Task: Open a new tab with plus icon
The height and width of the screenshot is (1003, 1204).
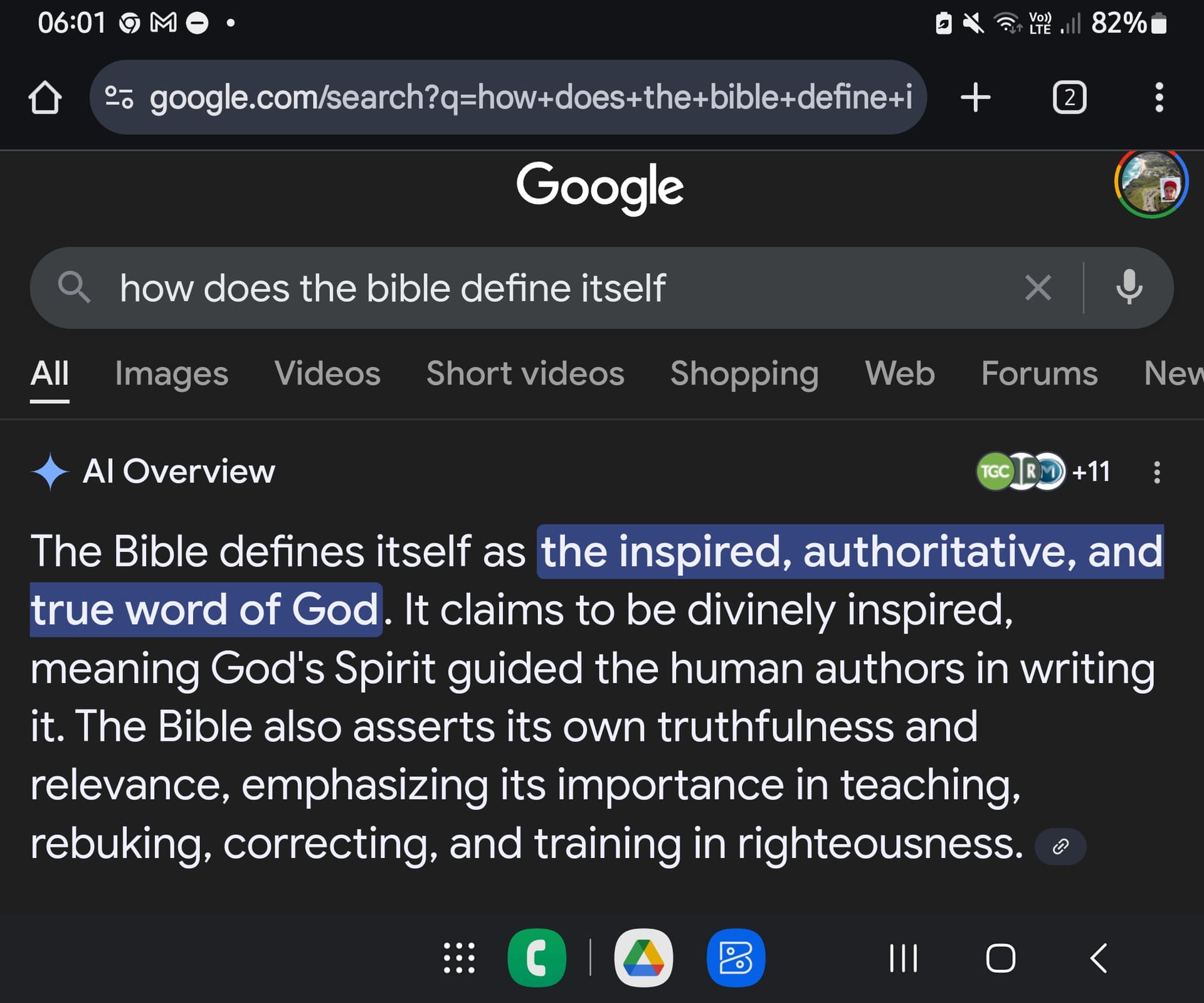Action: [x=976, y=98]
